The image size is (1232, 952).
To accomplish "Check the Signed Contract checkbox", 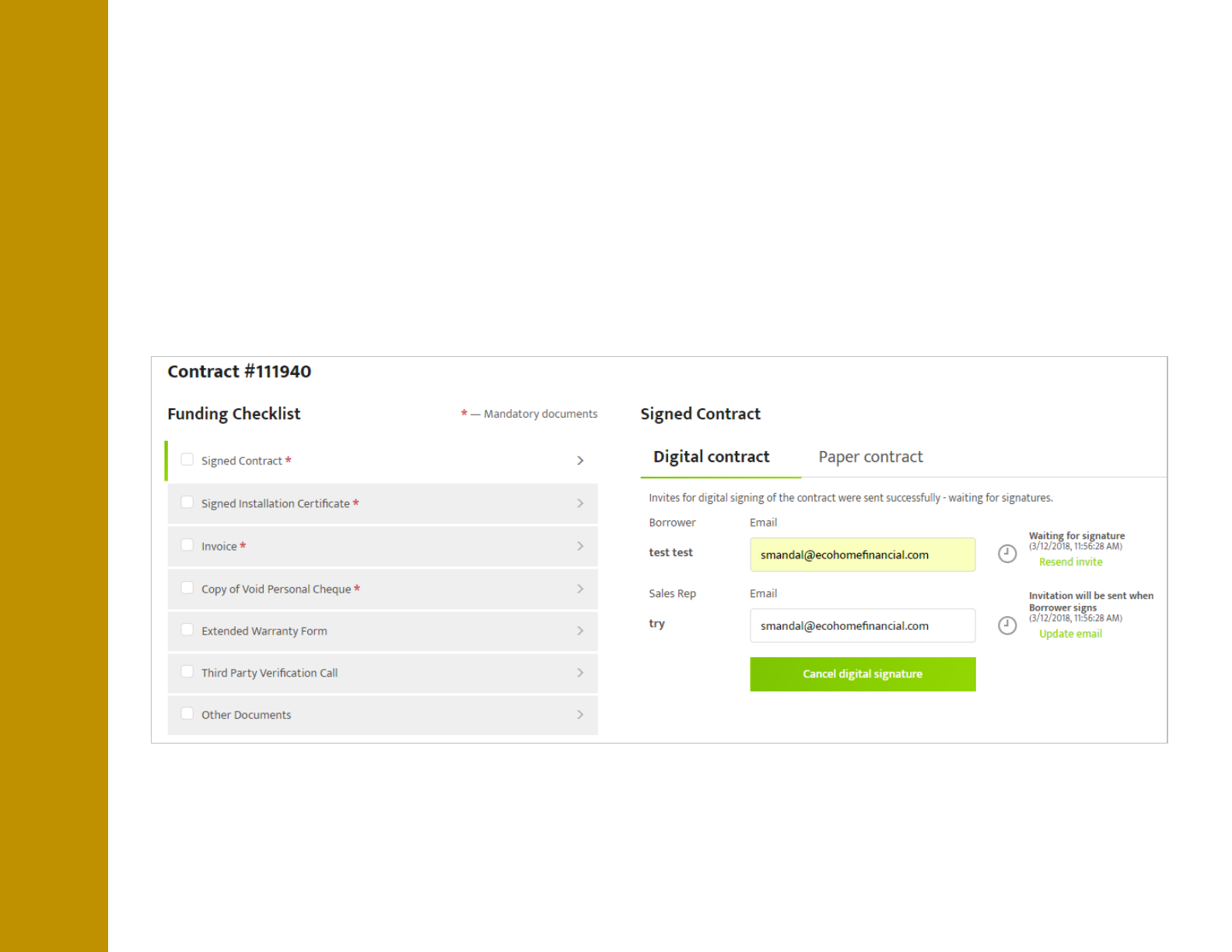I will [187, 460].
